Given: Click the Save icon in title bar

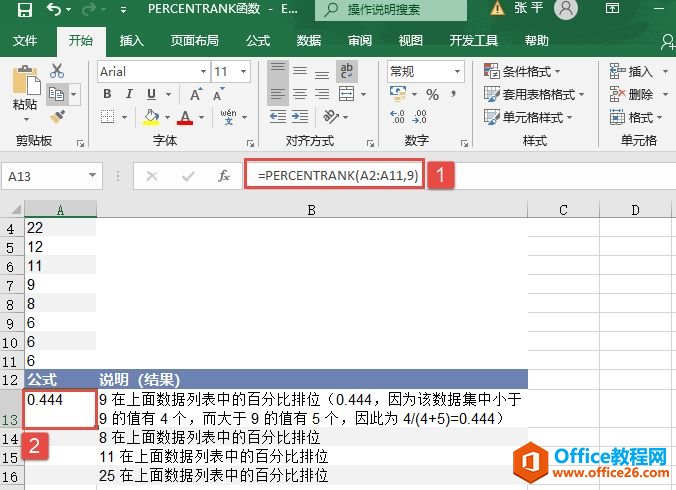Looking at the screenshot, I should tap(25, 9).
